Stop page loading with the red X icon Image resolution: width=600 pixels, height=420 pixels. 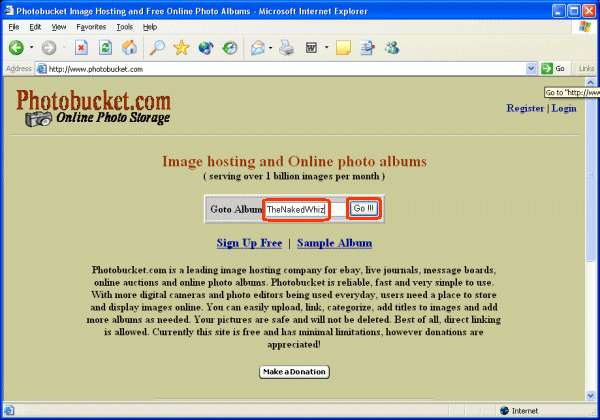81,48
